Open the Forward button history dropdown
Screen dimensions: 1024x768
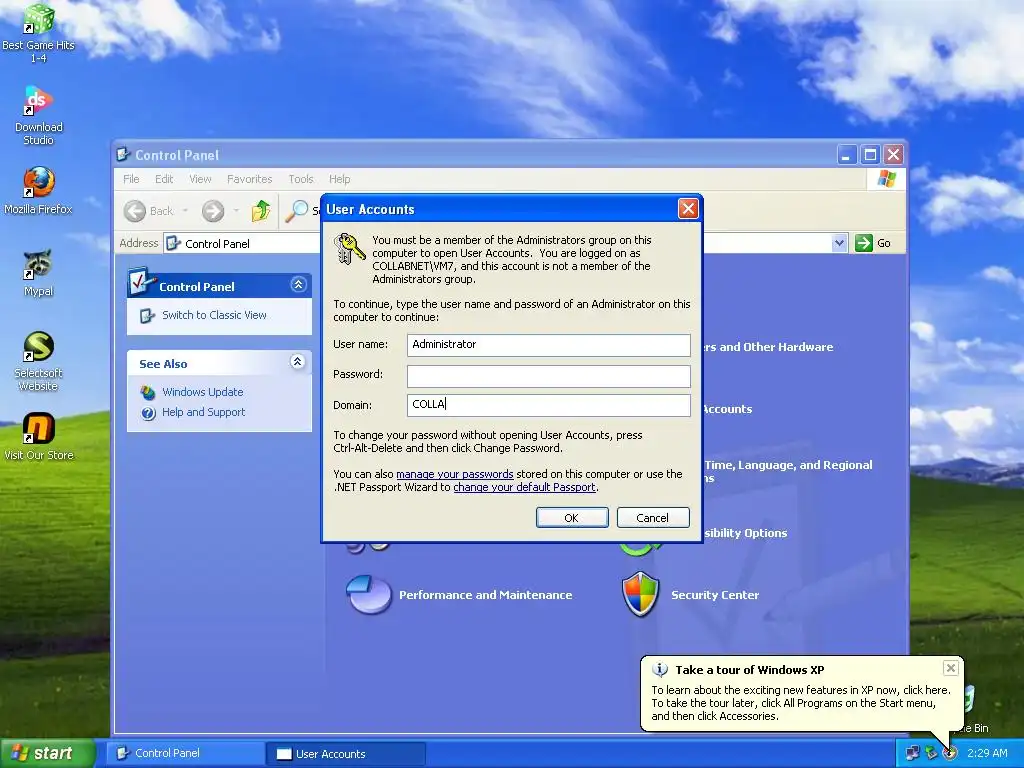(236, 211)
